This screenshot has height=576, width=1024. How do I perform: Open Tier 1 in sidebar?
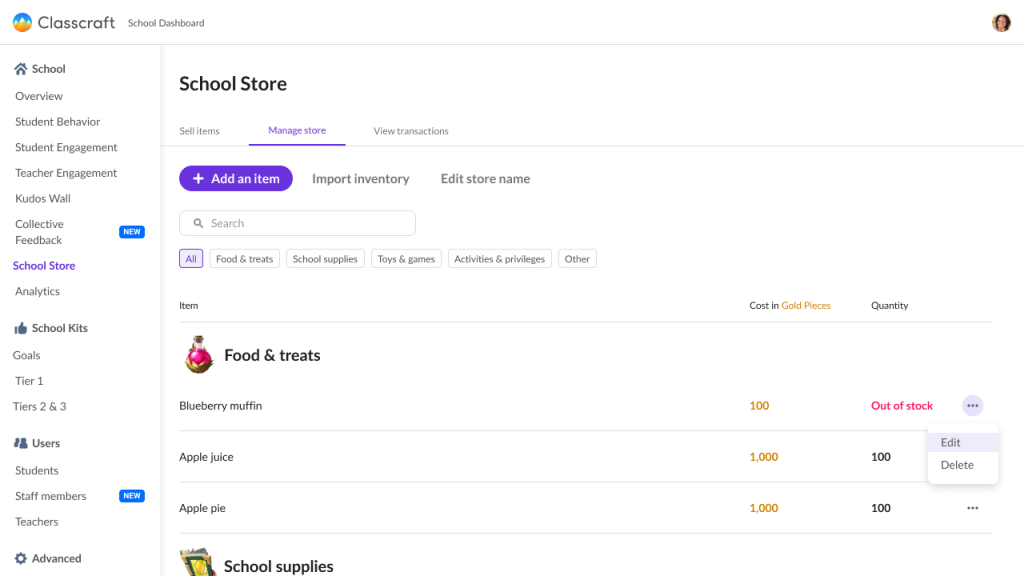click(x=29, y=381)
